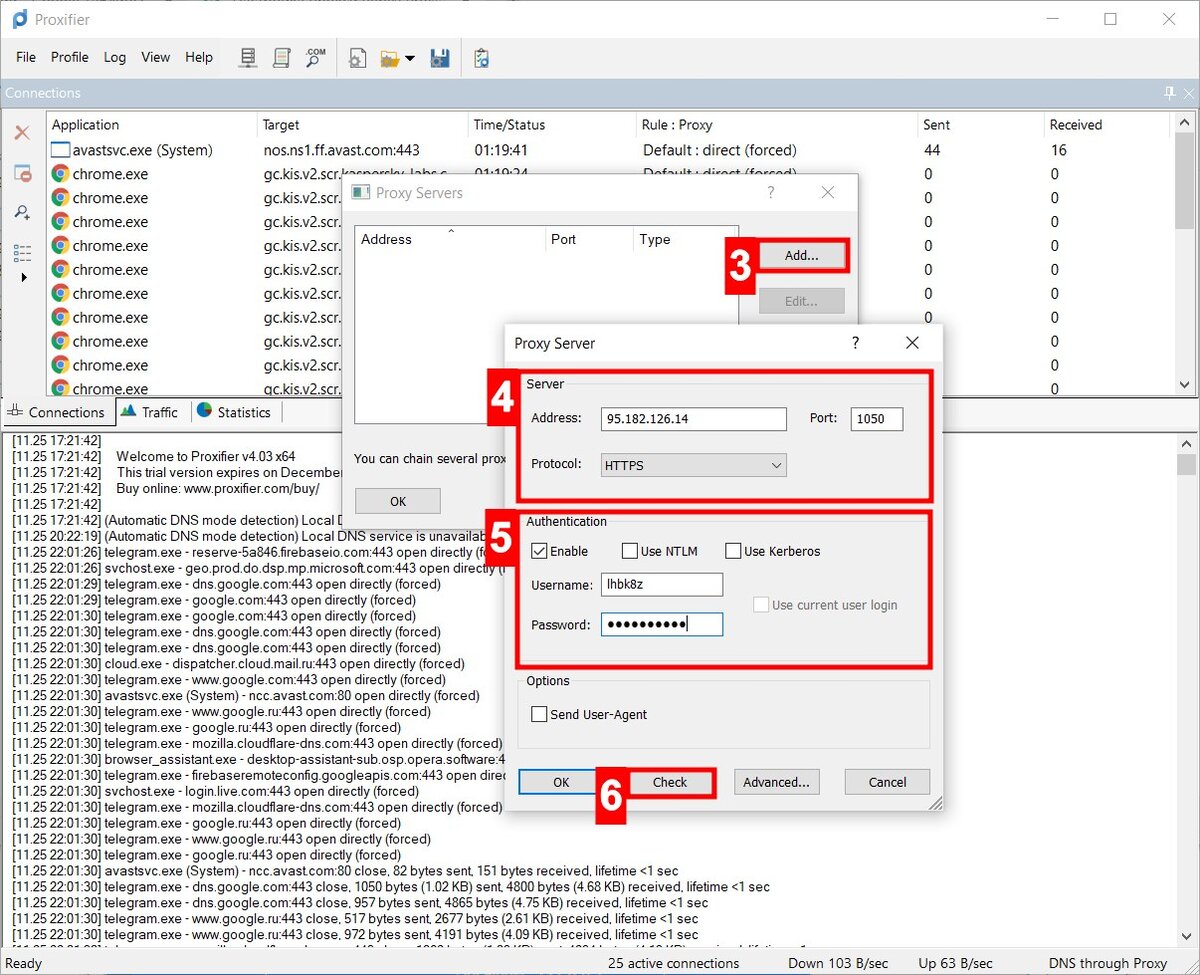Click the clipboard checklist toolbar icon
The width and height of the screenshot is (1200, 975).
coord(481,58)
